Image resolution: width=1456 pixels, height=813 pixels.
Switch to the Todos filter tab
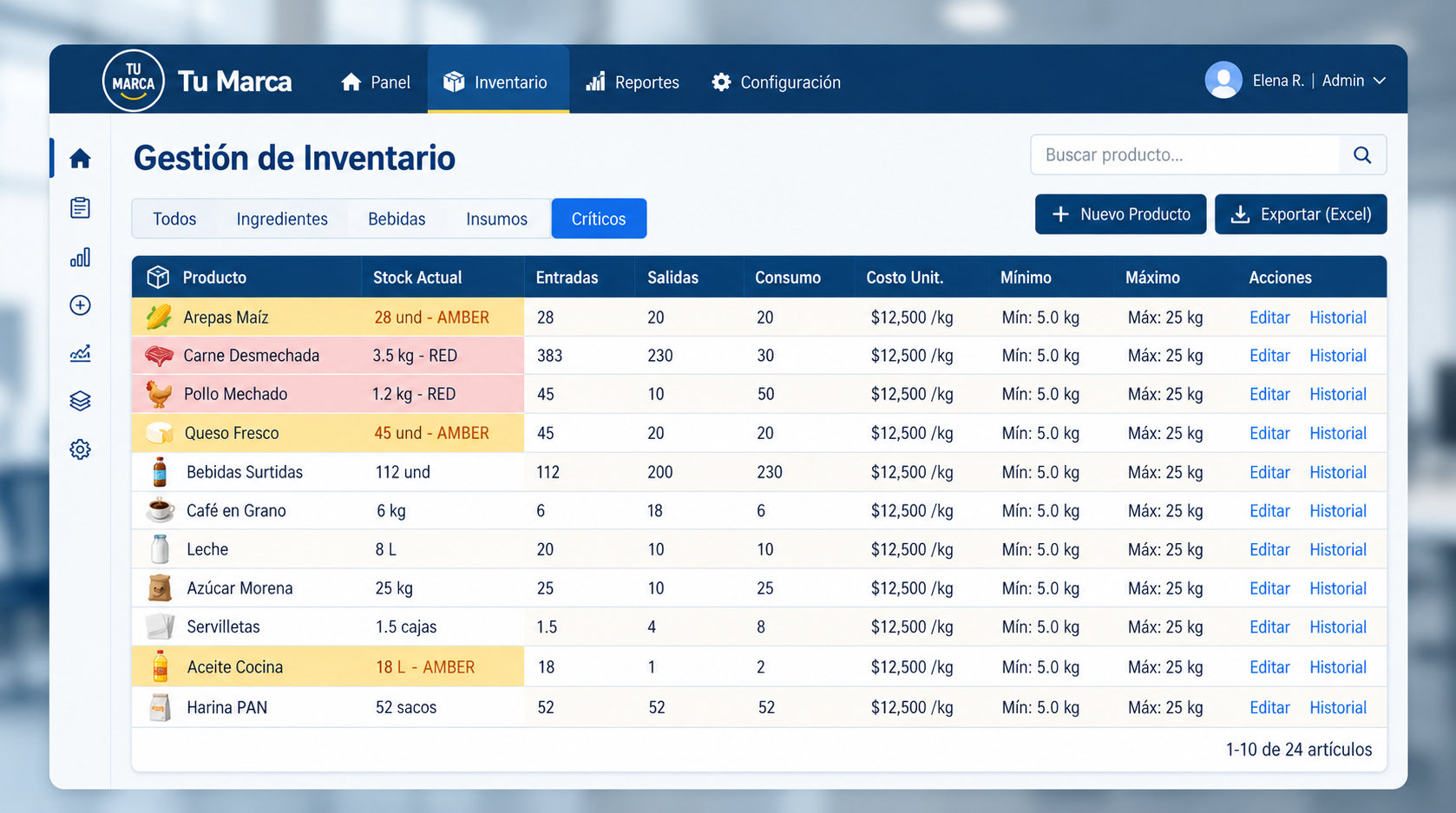174,219
